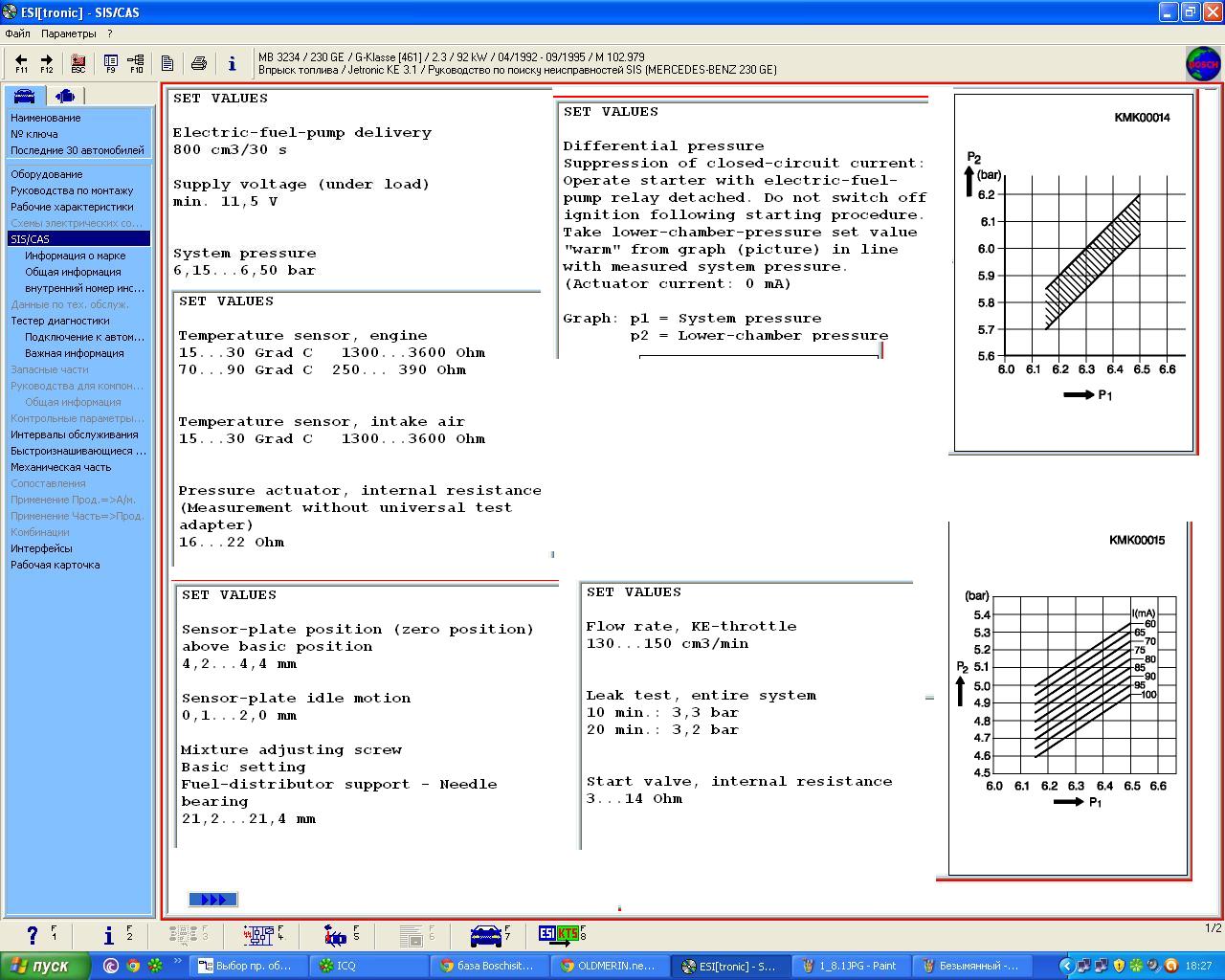Switch to the car vehicle tab

click(x=24, y=96)
